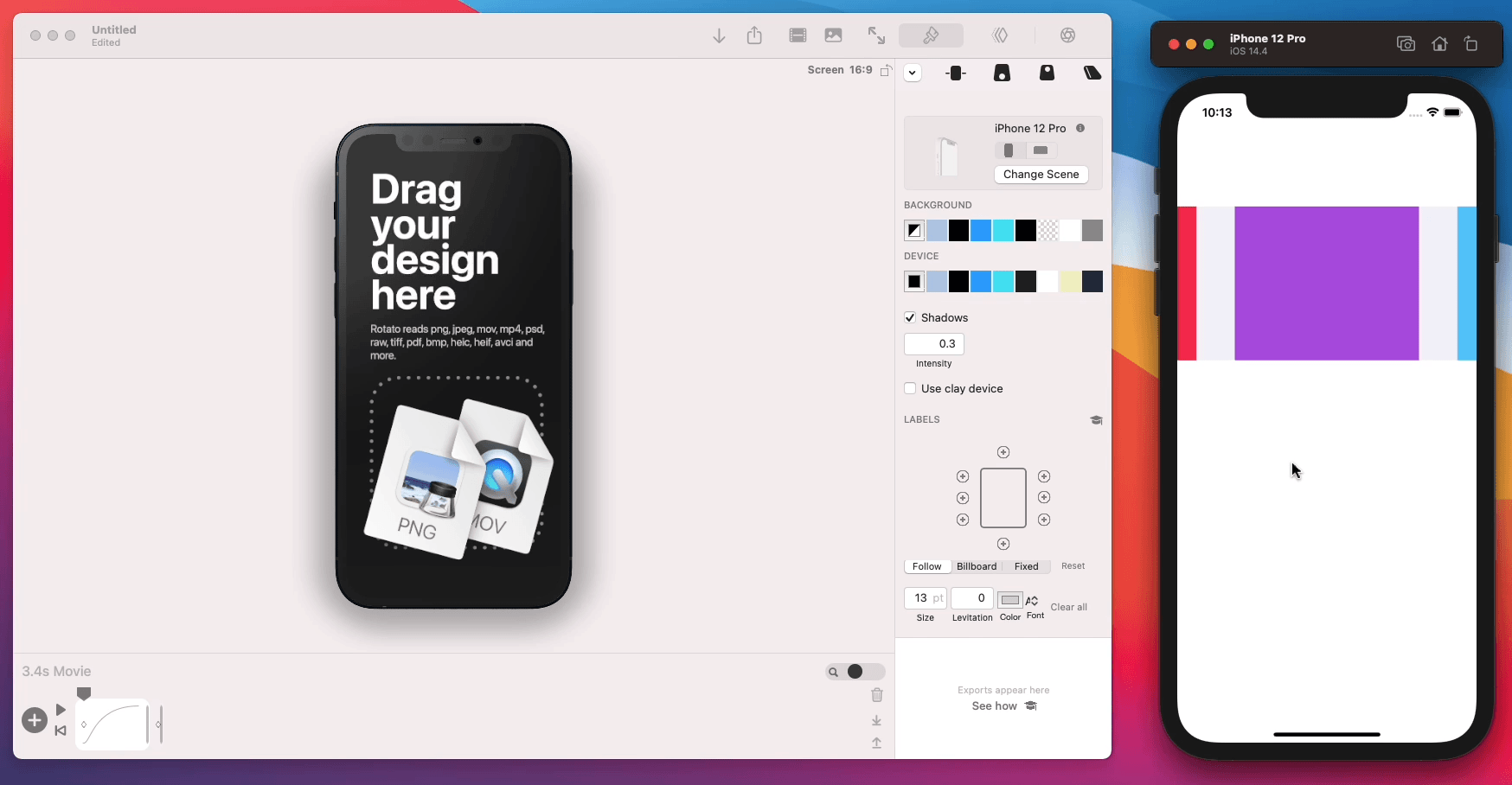The height and width of the screenshot is (785, 1512).
Task: Take a screenshot in the Simulator window
Action: click(1406, 44)
